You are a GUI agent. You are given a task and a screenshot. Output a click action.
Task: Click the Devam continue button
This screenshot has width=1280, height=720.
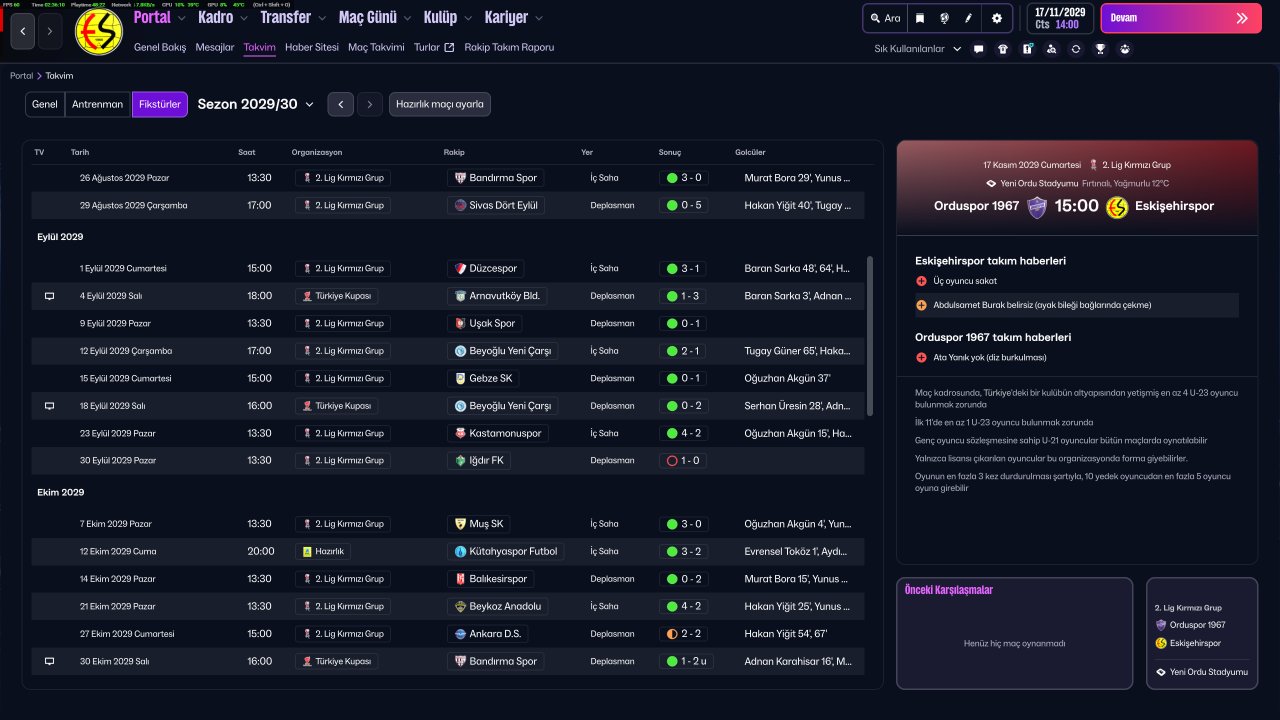1179,18
